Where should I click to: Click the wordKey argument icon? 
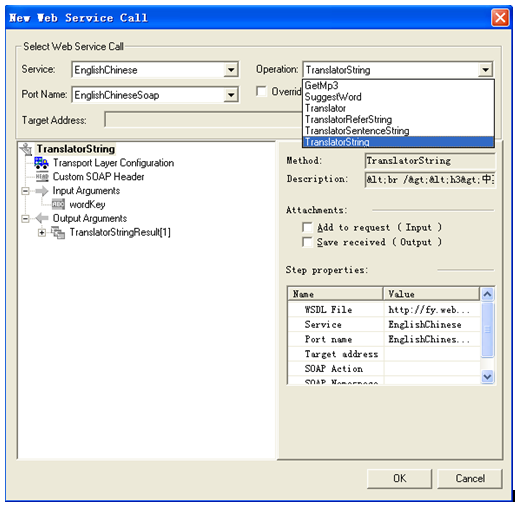[58, 204]
